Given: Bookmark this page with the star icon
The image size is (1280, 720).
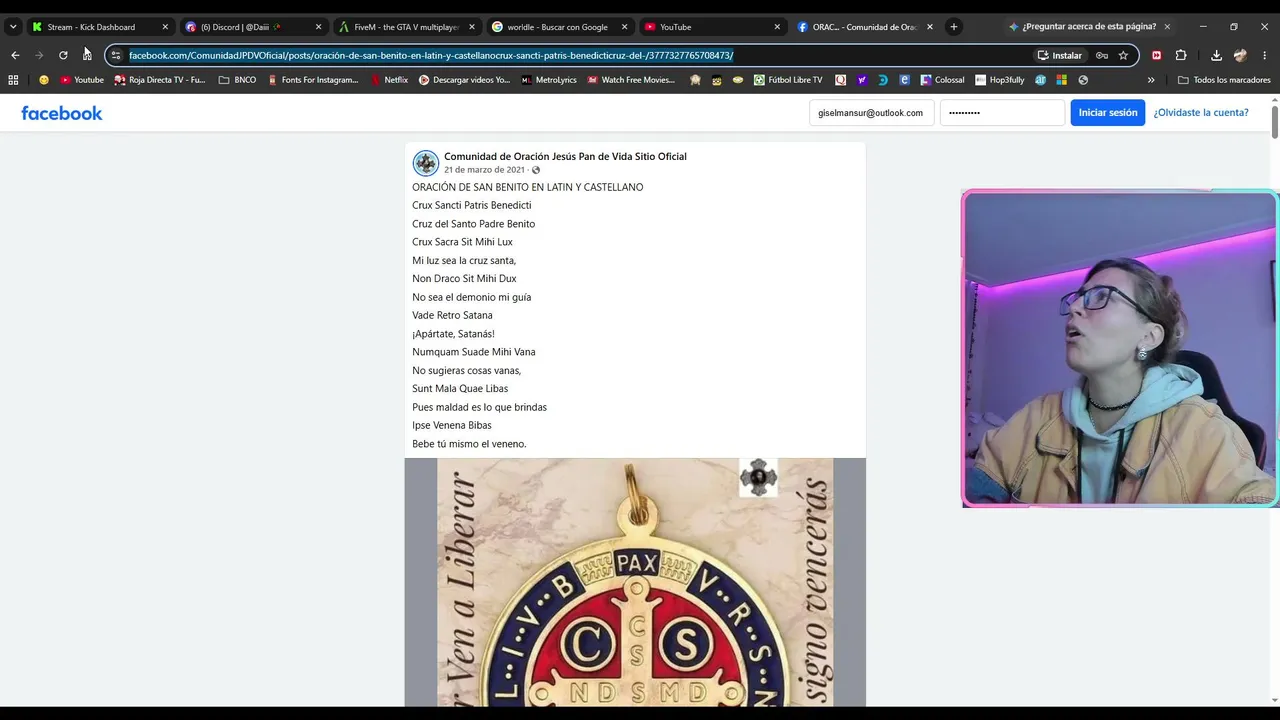Looking at the screenshot, I should pyautogui.click(x=1123, y=55).
